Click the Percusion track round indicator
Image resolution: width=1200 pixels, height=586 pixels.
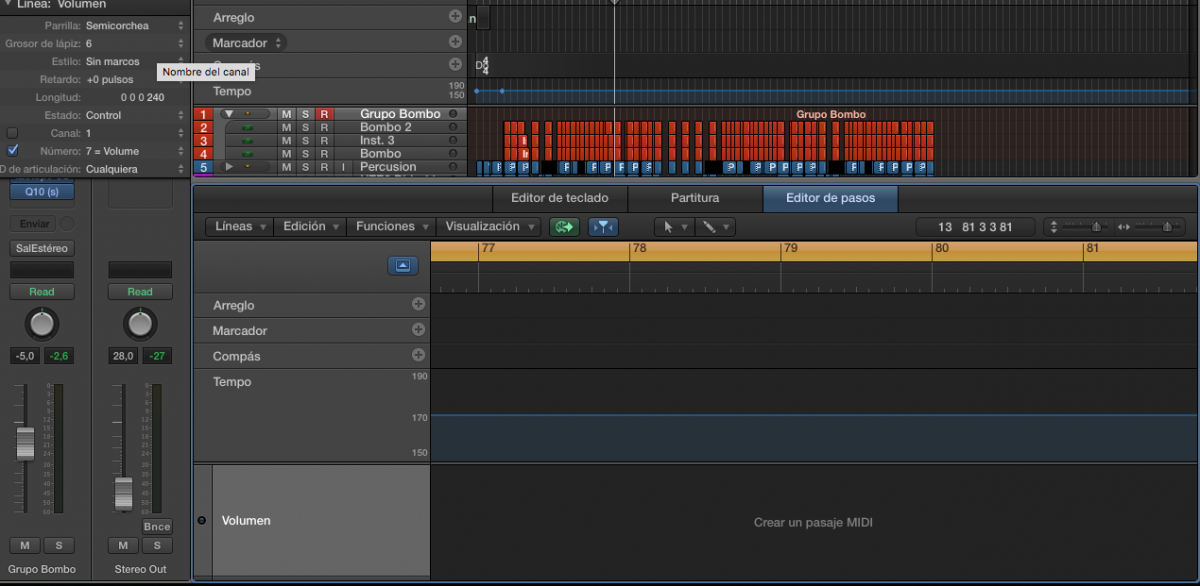point(453,167)
